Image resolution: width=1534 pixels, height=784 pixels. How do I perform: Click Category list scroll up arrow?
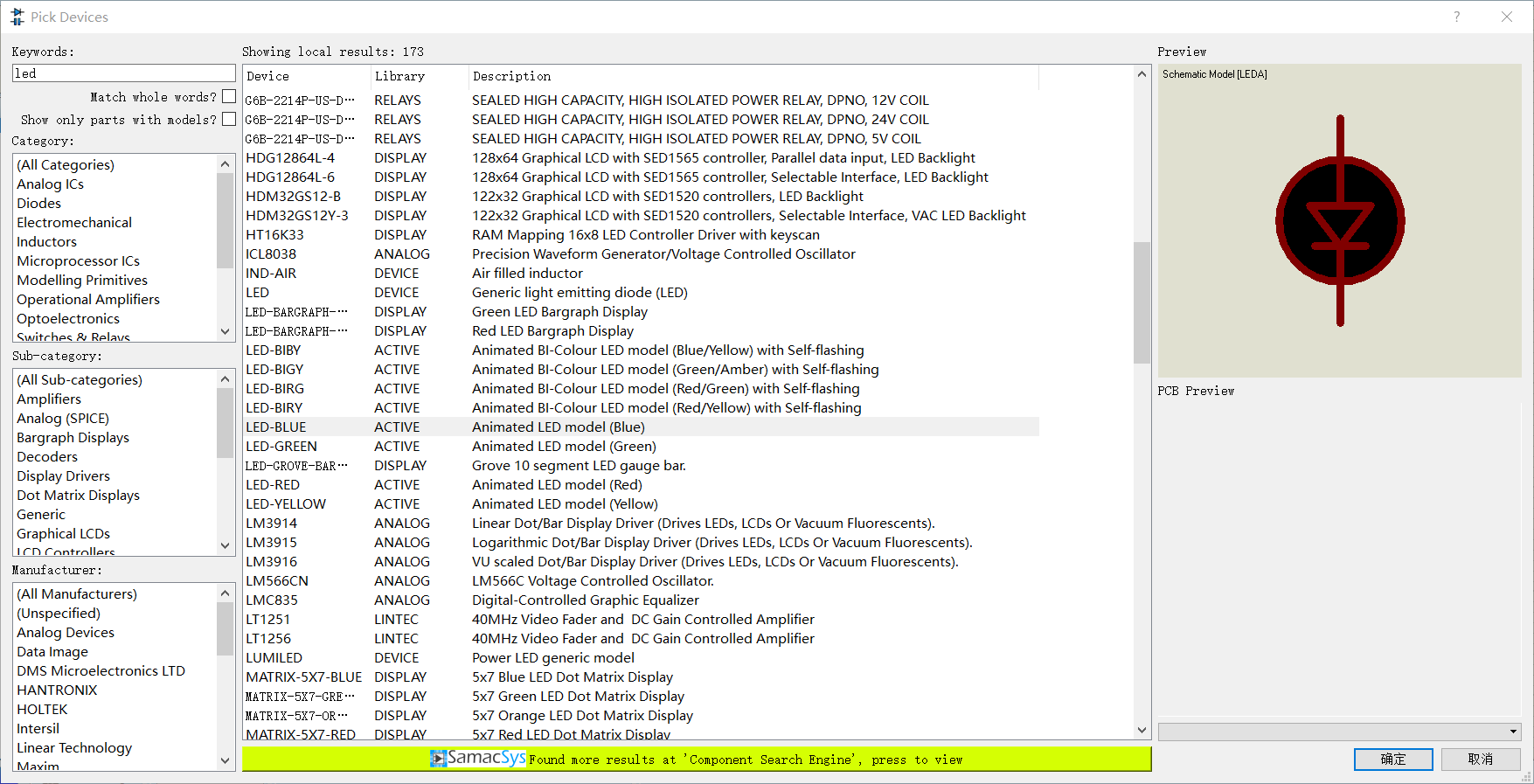point(226,163)
